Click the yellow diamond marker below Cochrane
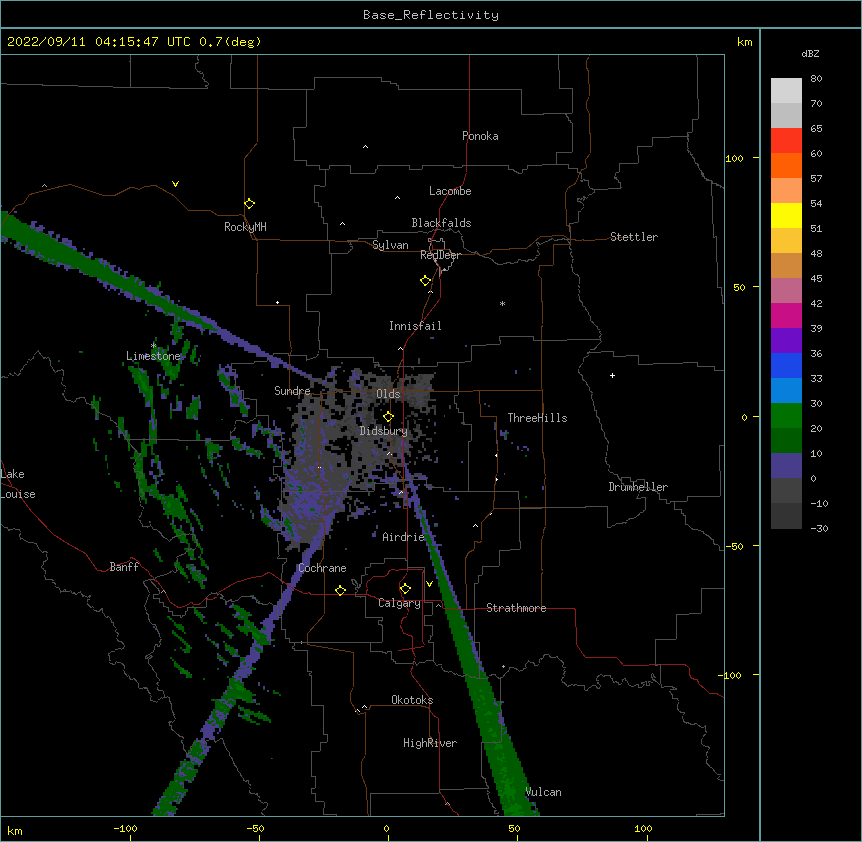The width and height of the screenshot is (862, 842). pyautogui.click(x=340, y=590)
